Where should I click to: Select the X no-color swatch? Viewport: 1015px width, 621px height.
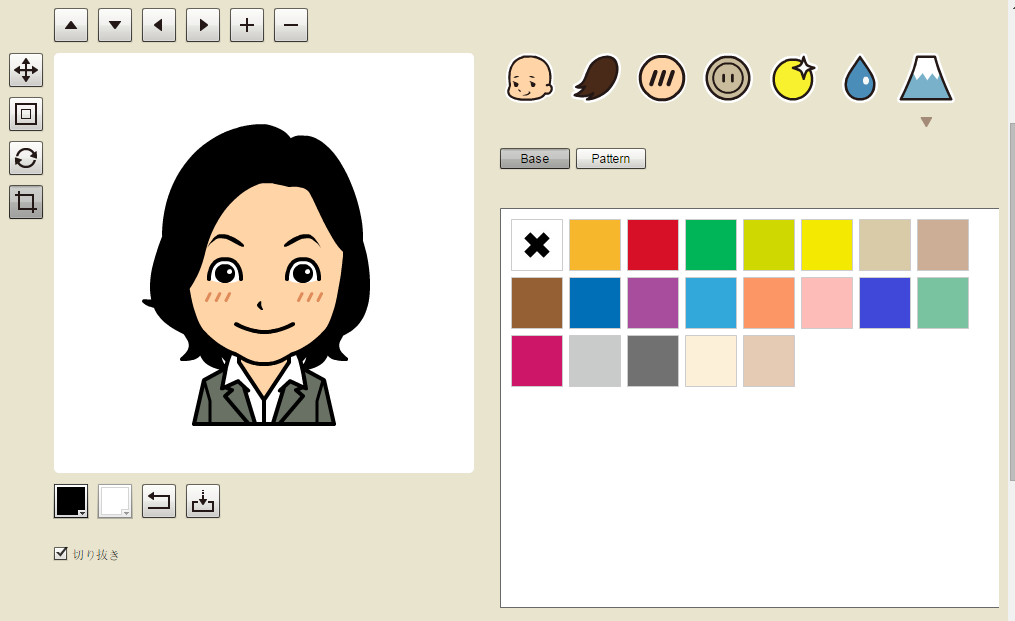[x=537, y=245]
